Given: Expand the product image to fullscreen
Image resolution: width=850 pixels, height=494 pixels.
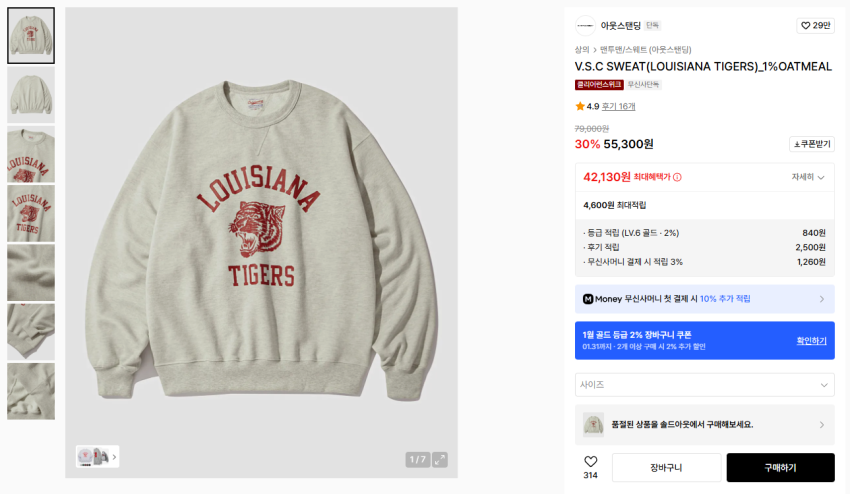Looking at the screenshot, I should coord(440,460).
